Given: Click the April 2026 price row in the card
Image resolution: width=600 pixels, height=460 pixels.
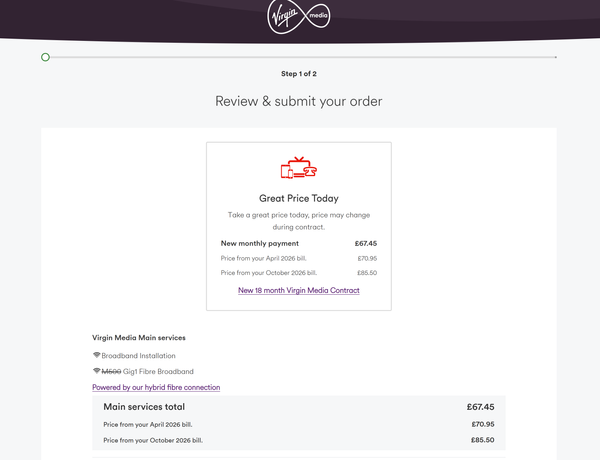Looking at the screenshot, I should pos(299,258).
